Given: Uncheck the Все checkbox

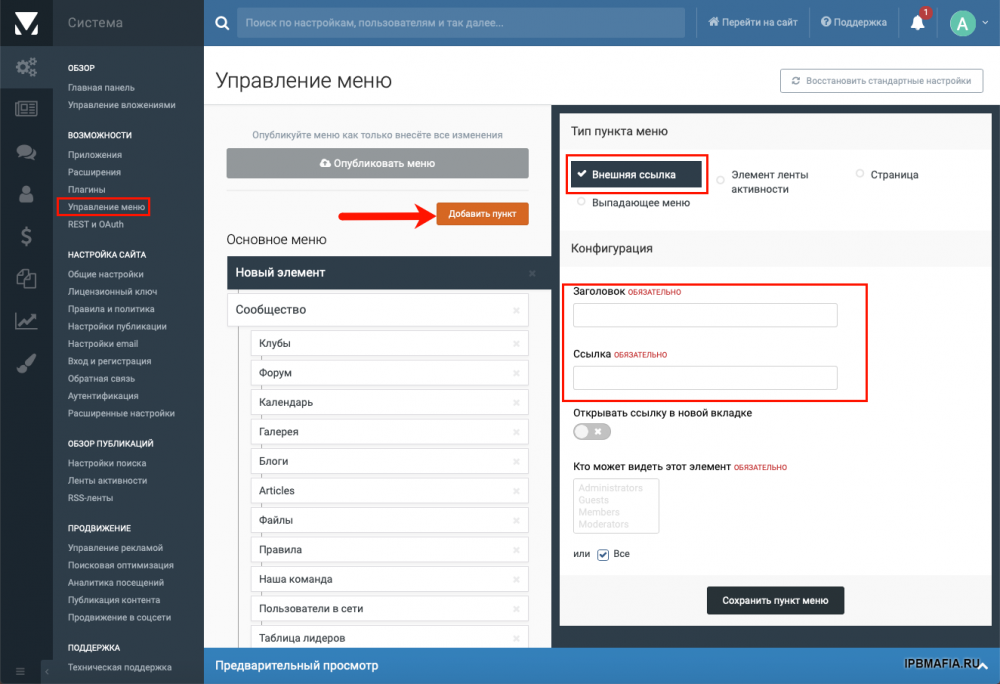Looking at the screenshot, I should 603,555.
